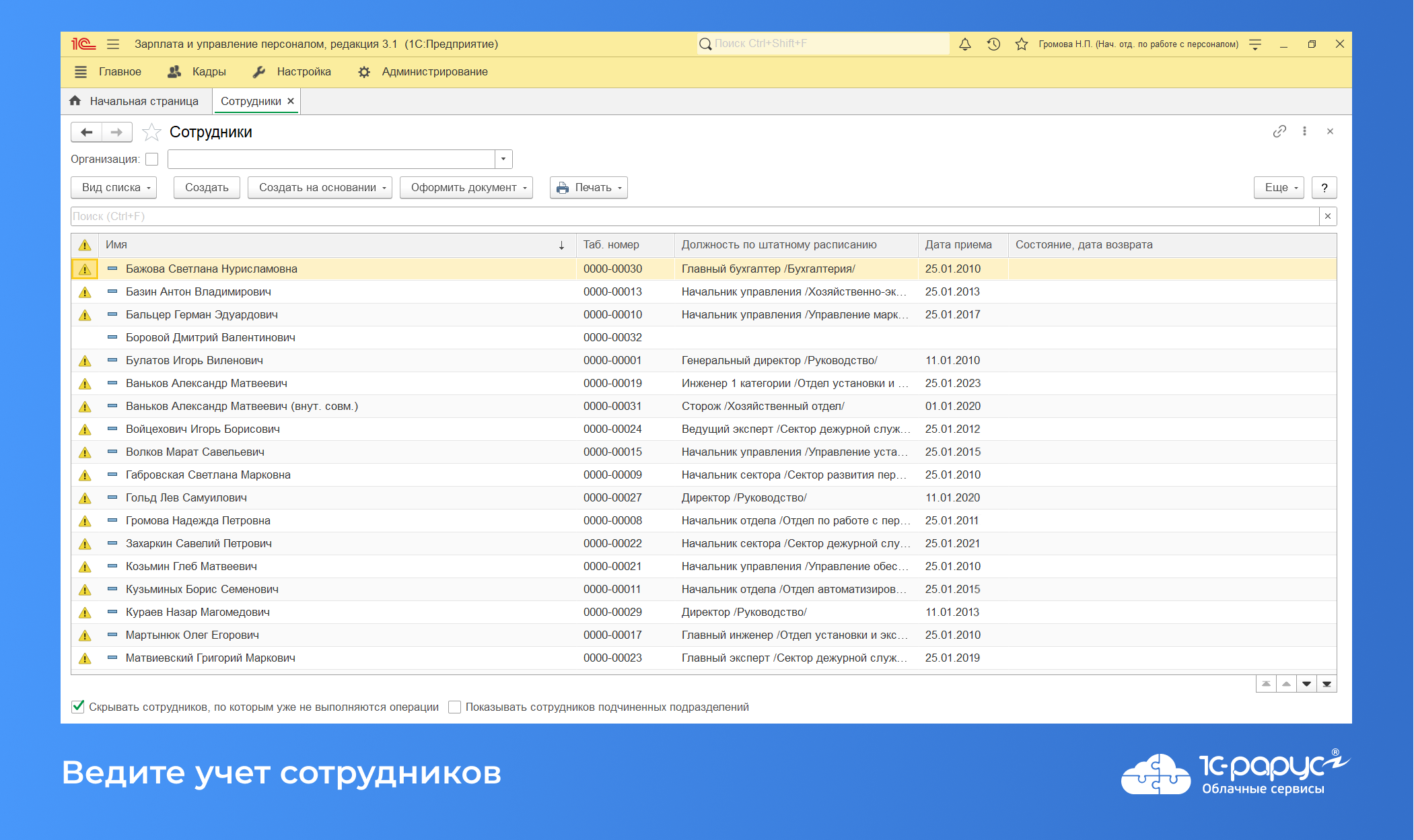Uncheck Скрывать сотрудников checkbox
This screenshot has height=840, width=1414.
click(x=77, y=707)
